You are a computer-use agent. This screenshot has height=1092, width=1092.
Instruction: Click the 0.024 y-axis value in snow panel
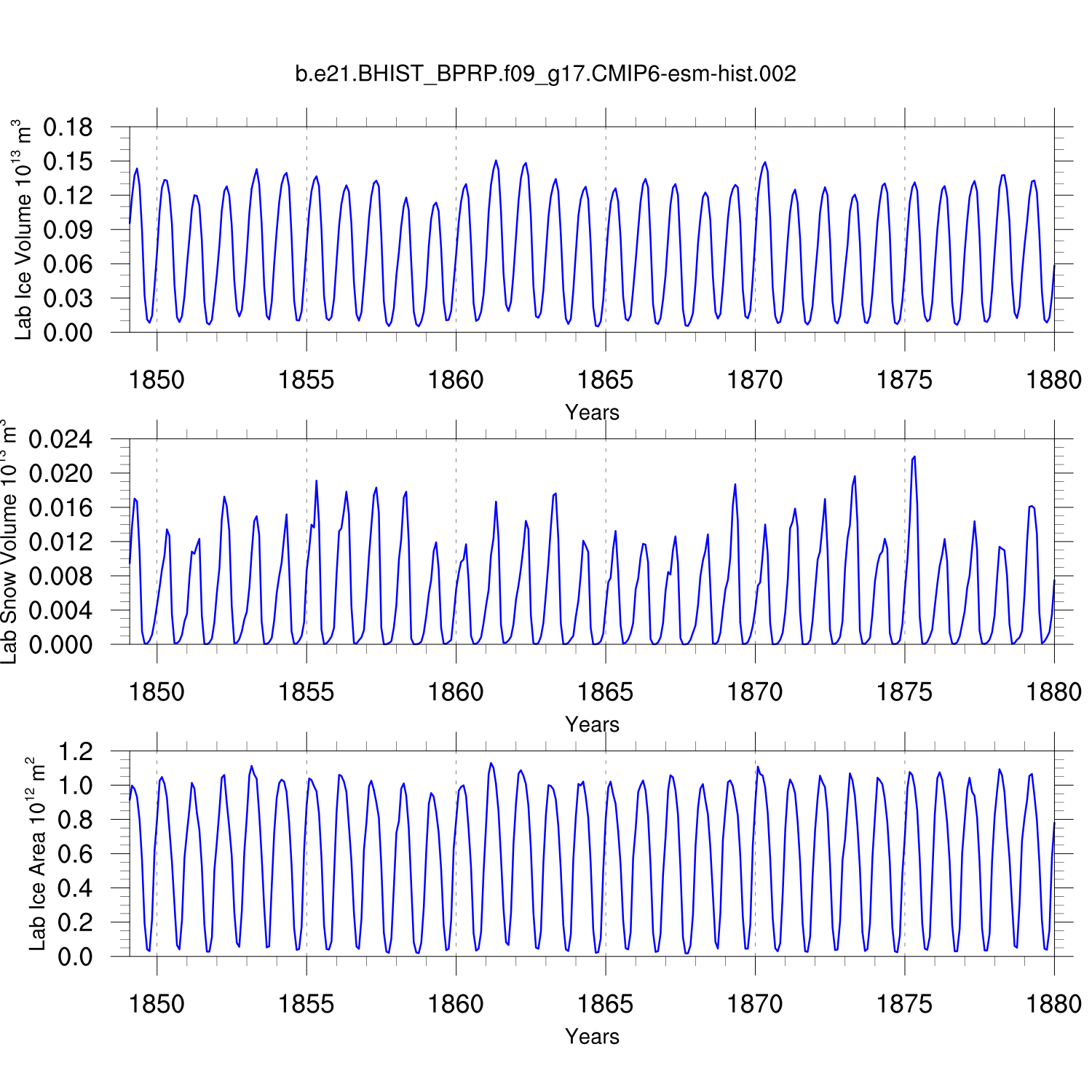(x=61, y=439)
